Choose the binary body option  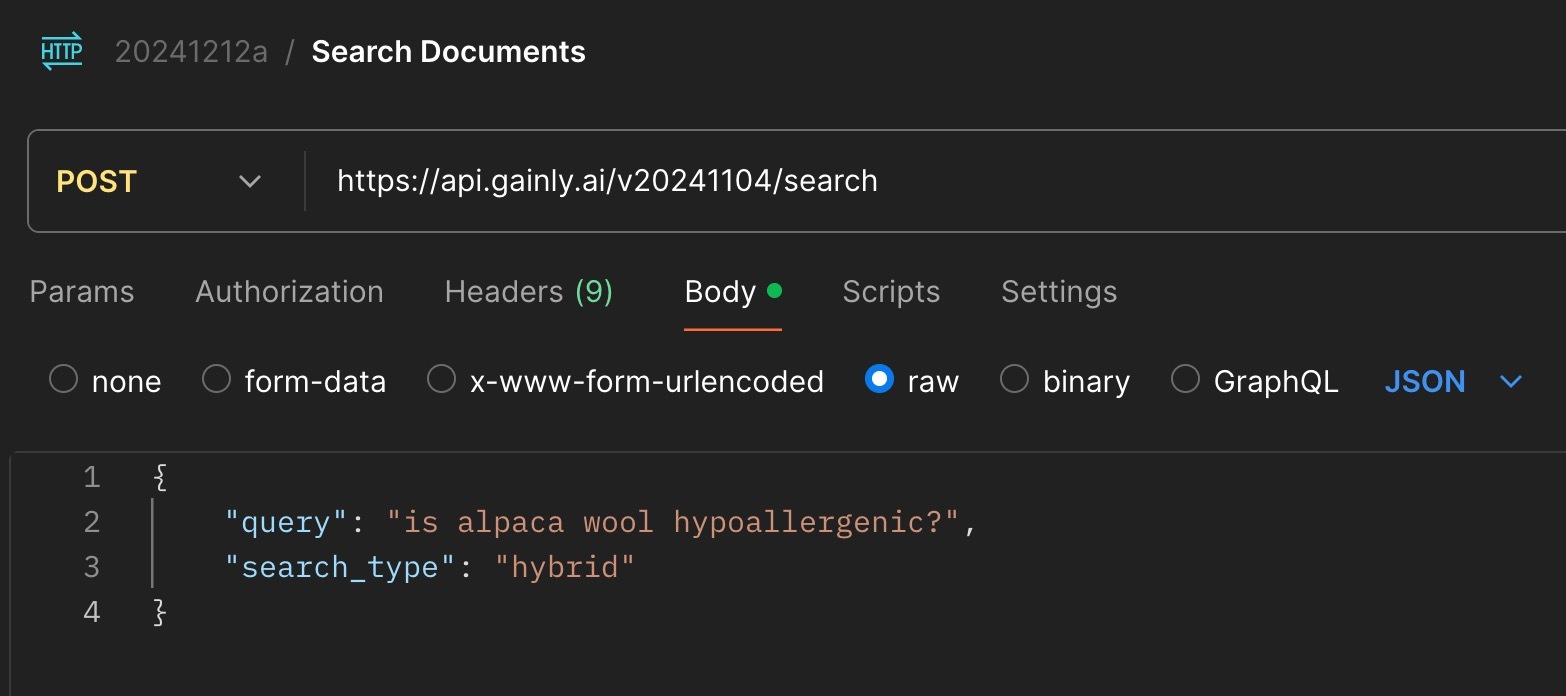(1015, 381)
